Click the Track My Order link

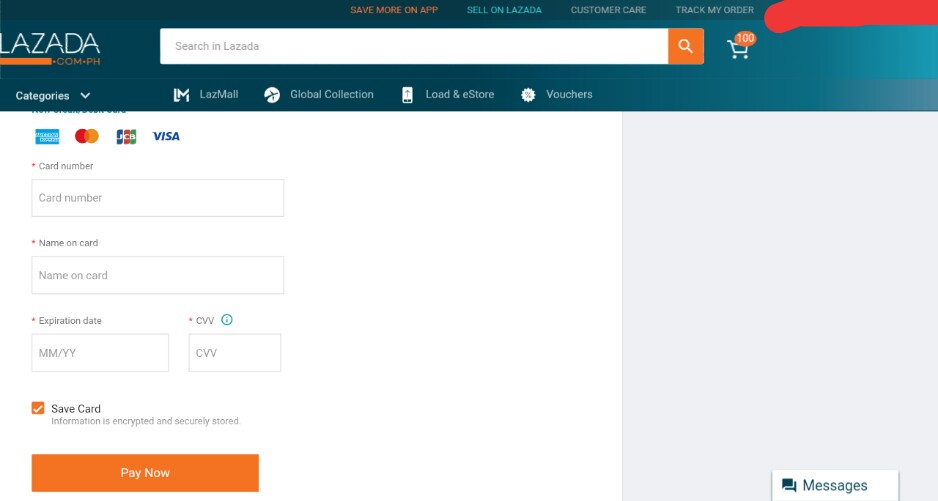[714, 10]
